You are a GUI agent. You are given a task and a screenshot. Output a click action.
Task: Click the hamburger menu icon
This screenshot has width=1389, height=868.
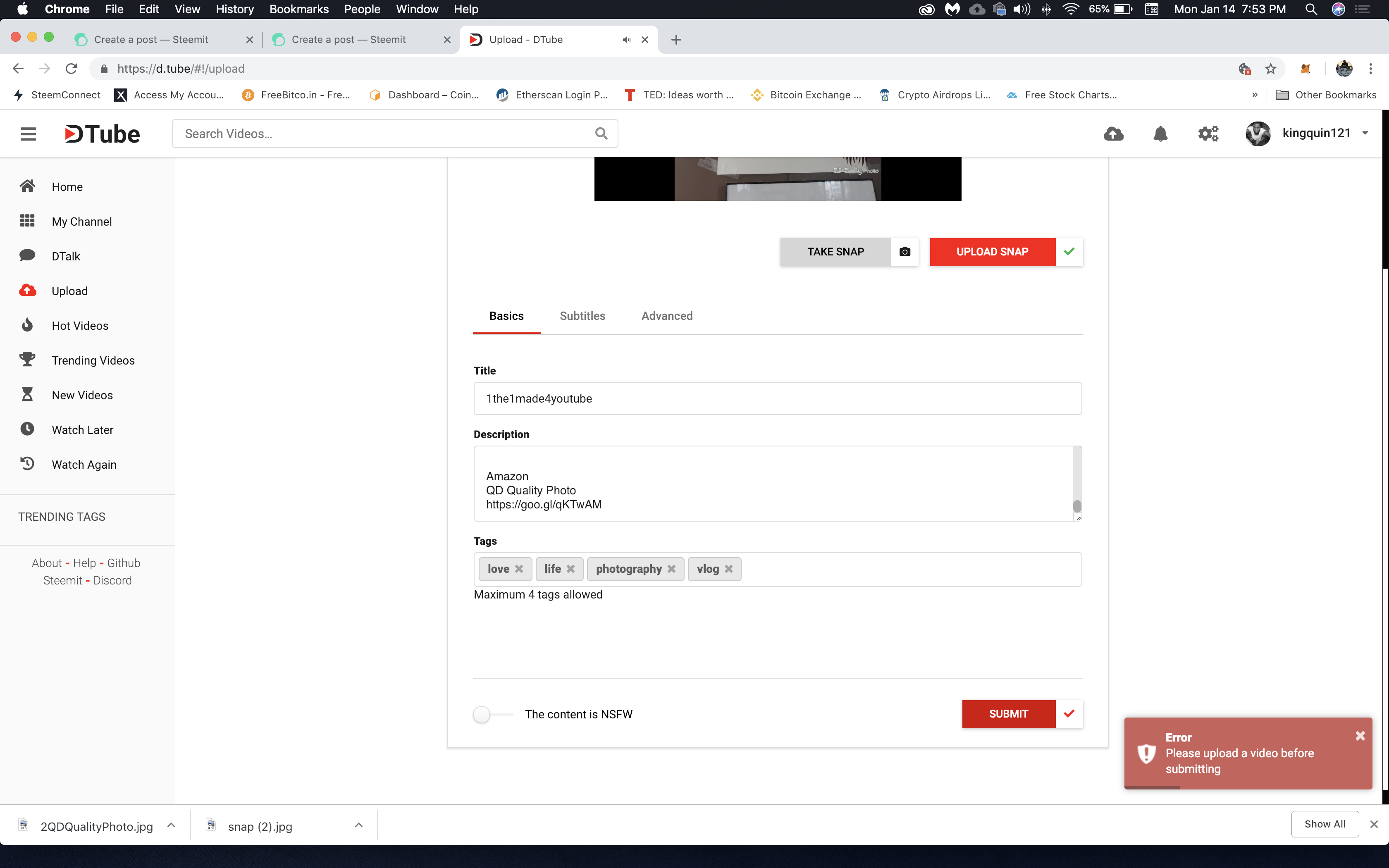[x=28, y=134]
